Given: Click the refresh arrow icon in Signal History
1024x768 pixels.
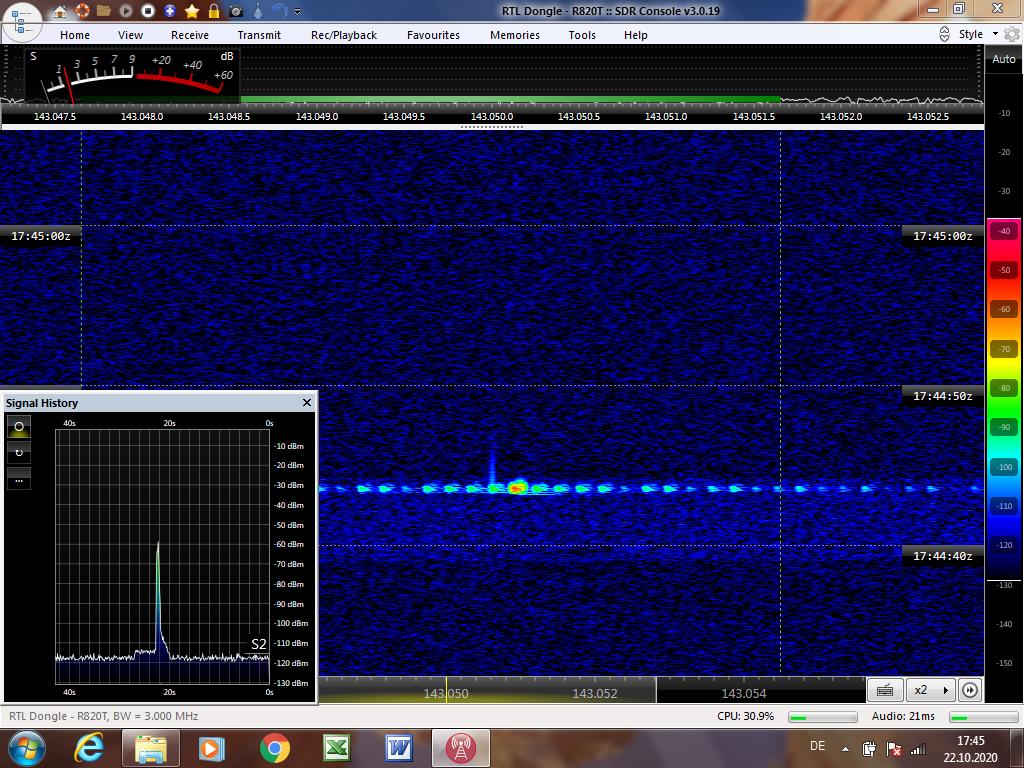Looking at the screenshot, I should pyautogui.click(x=19, y=453).
